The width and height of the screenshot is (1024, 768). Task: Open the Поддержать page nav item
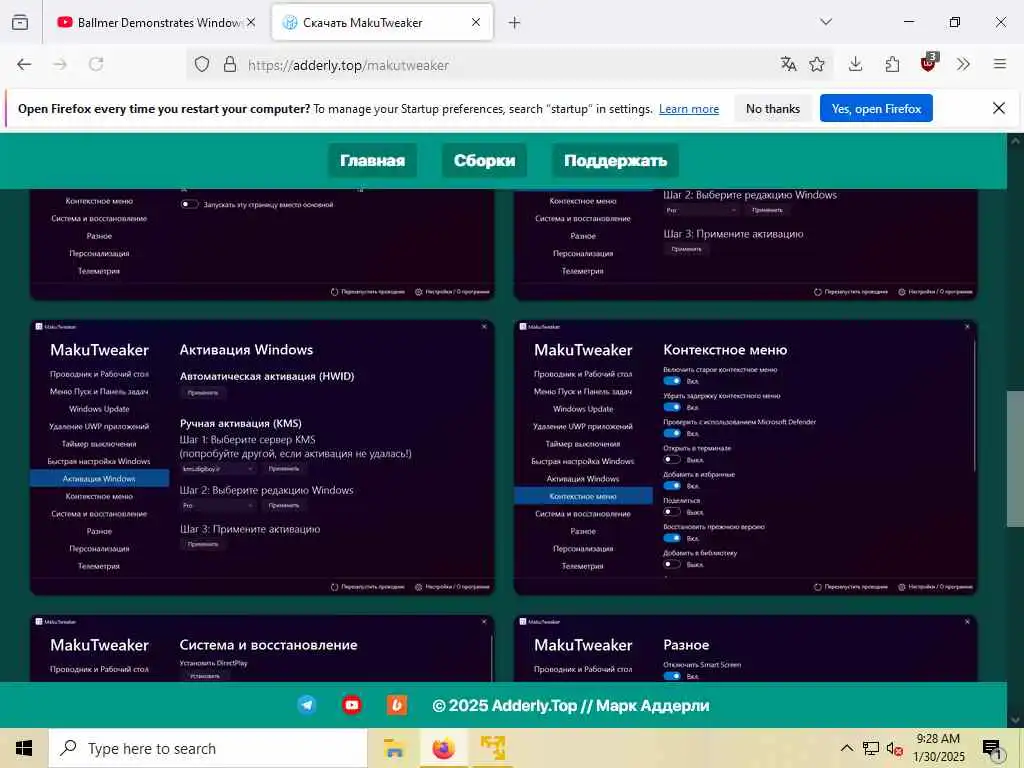(616, 161)
